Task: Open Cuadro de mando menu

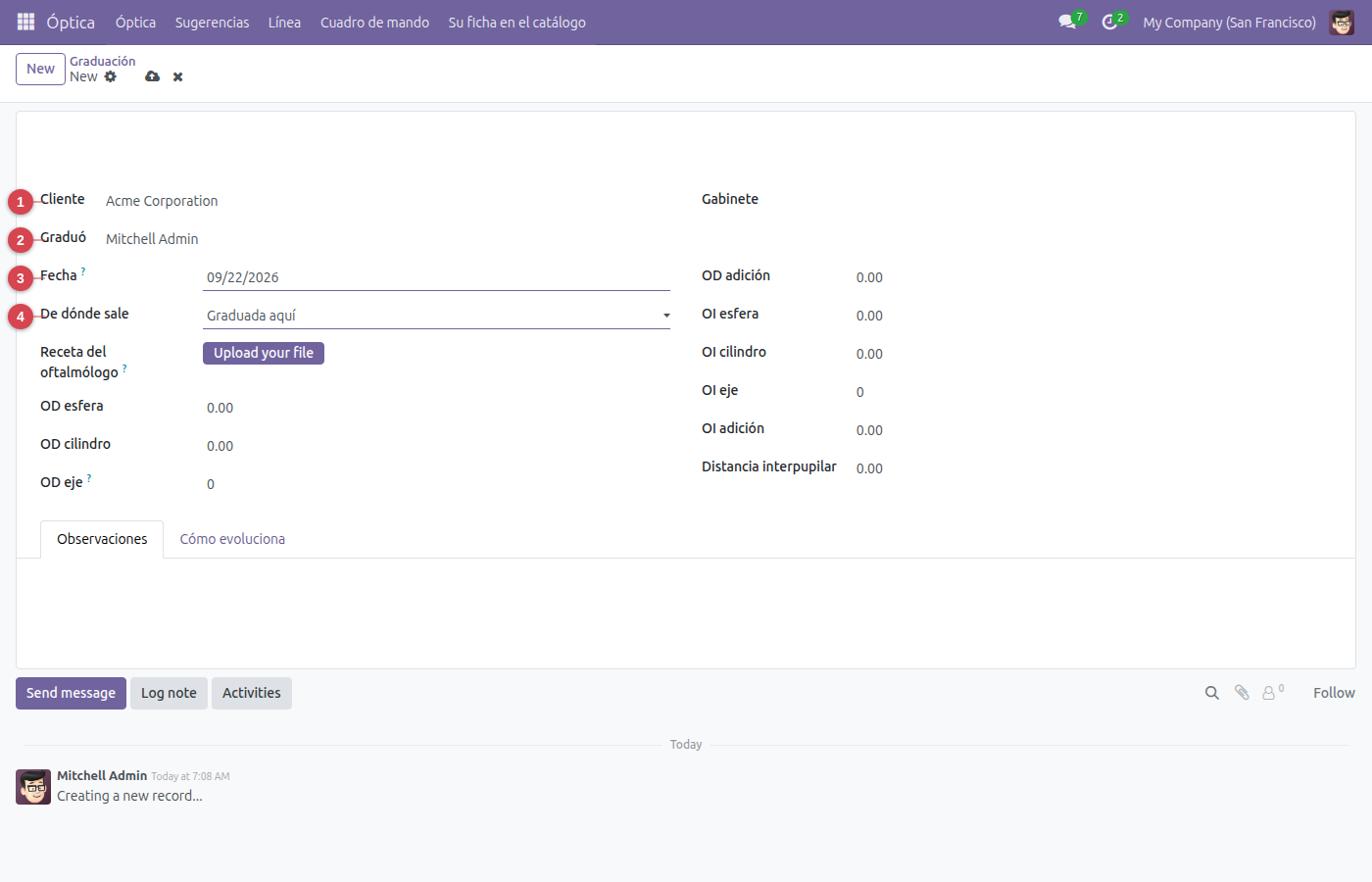Action: 374,22
